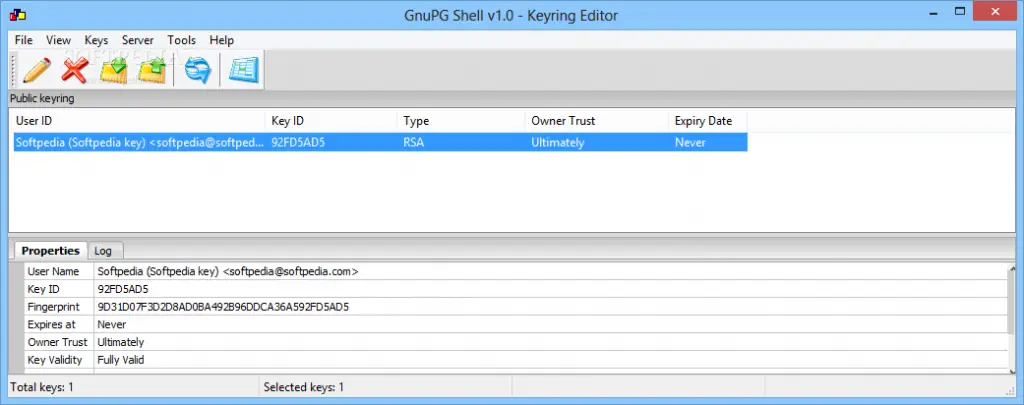The image size is (1024, 405).
Task: Open the Tools menu
Action: click(182, 40)
